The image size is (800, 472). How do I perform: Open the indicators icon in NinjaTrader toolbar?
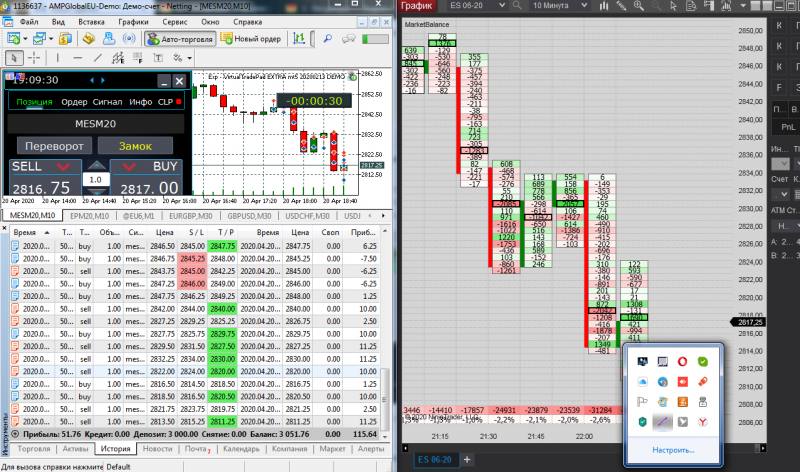tap(726, 6)
